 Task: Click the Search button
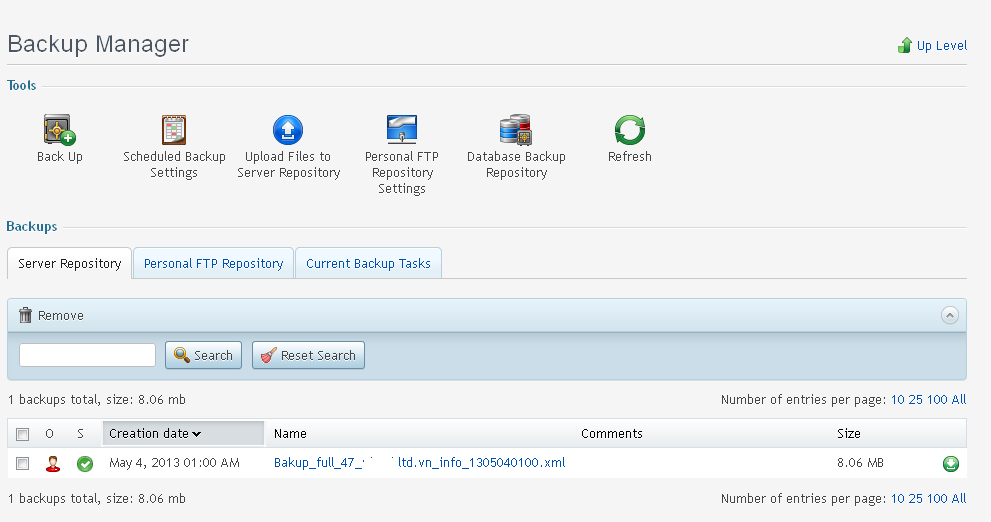point(203,355)
